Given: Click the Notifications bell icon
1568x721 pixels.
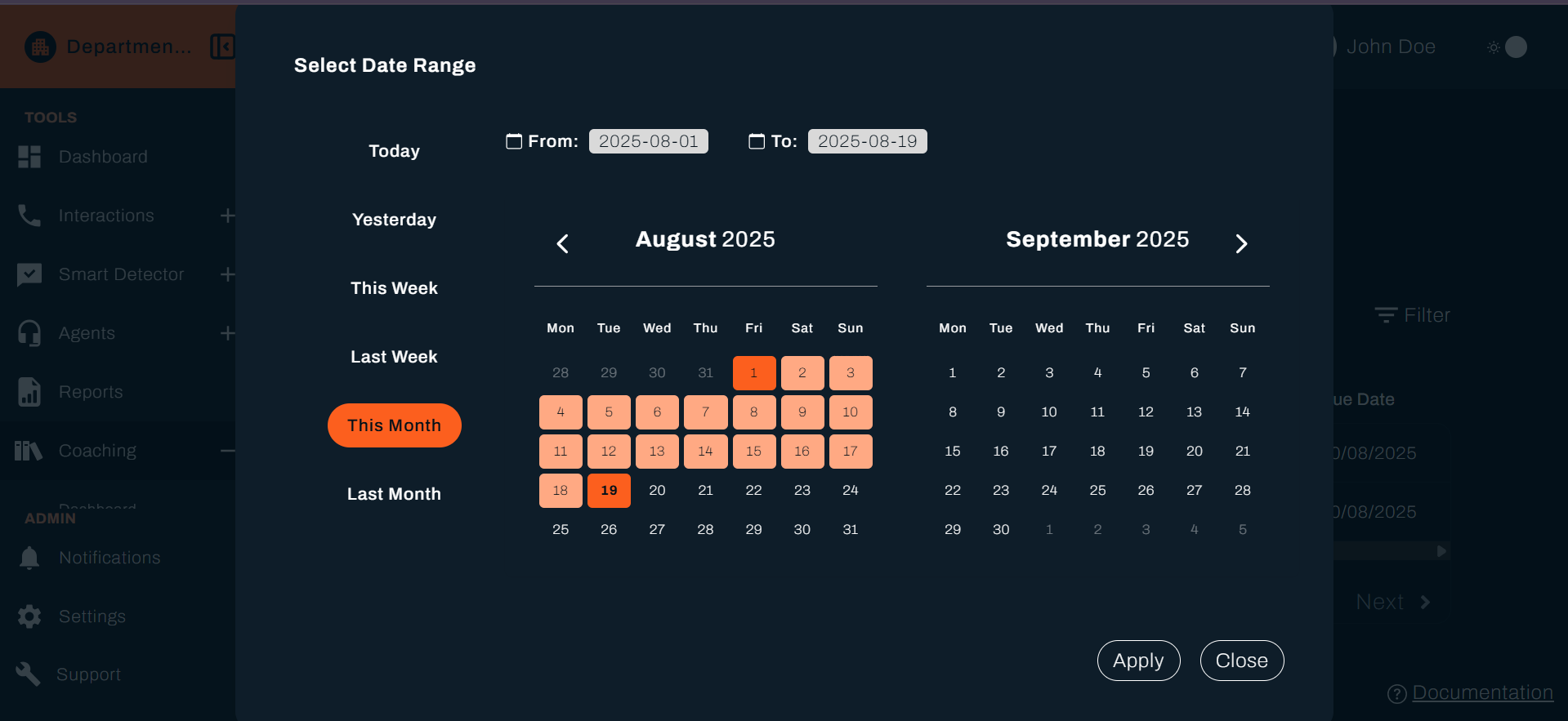Looking at the screenshot, I should (x=29, y=558).
